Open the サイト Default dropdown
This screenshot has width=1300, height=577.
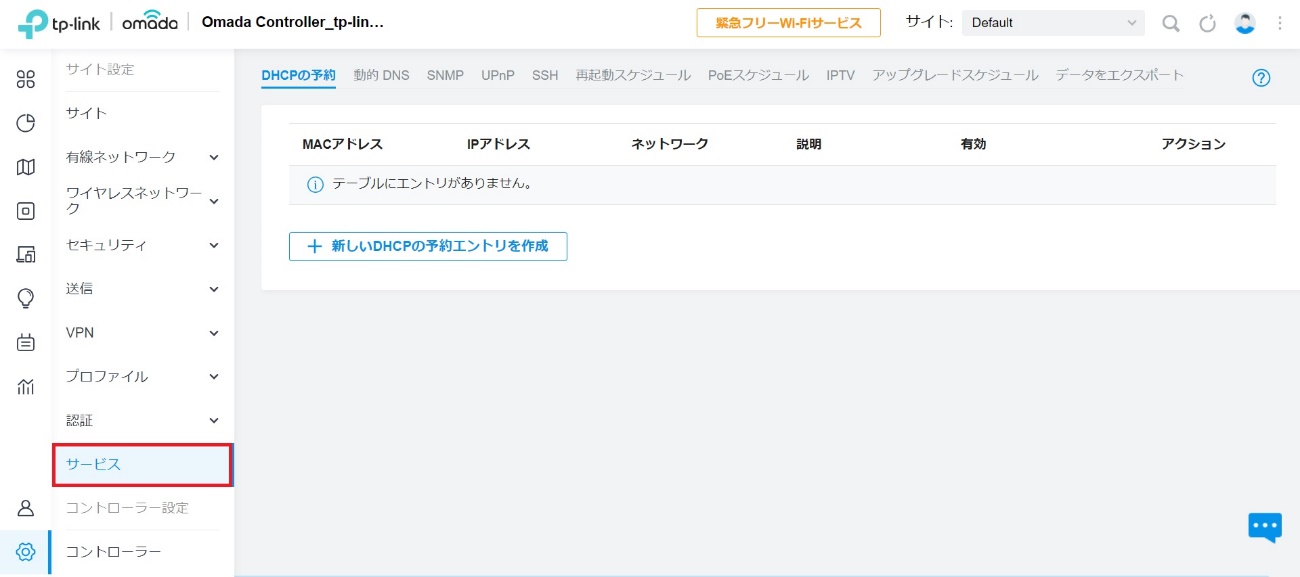1052,23
